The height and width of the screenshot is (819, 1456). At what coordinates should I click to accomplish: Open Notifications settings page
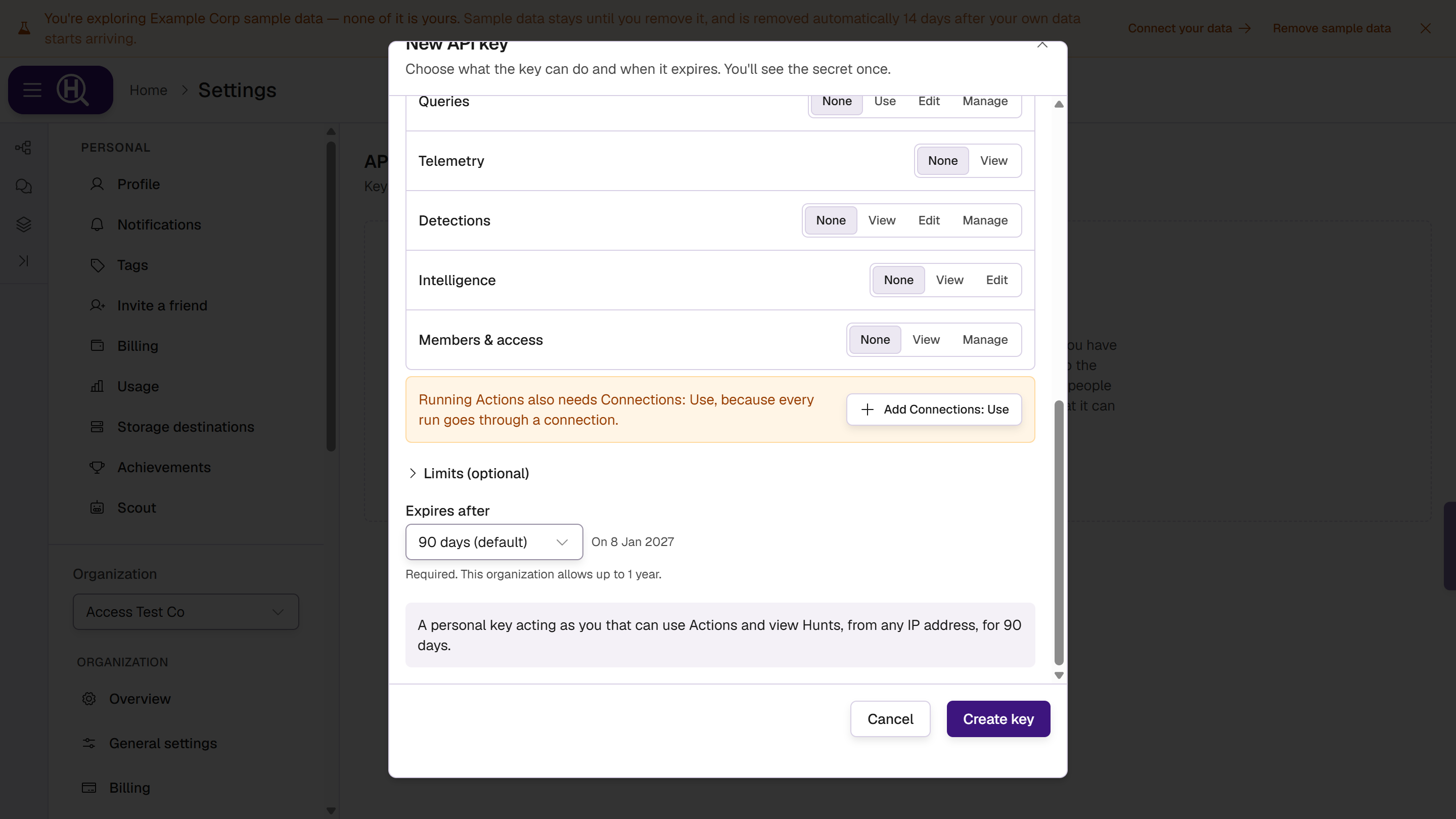click(x=187, y=224)
